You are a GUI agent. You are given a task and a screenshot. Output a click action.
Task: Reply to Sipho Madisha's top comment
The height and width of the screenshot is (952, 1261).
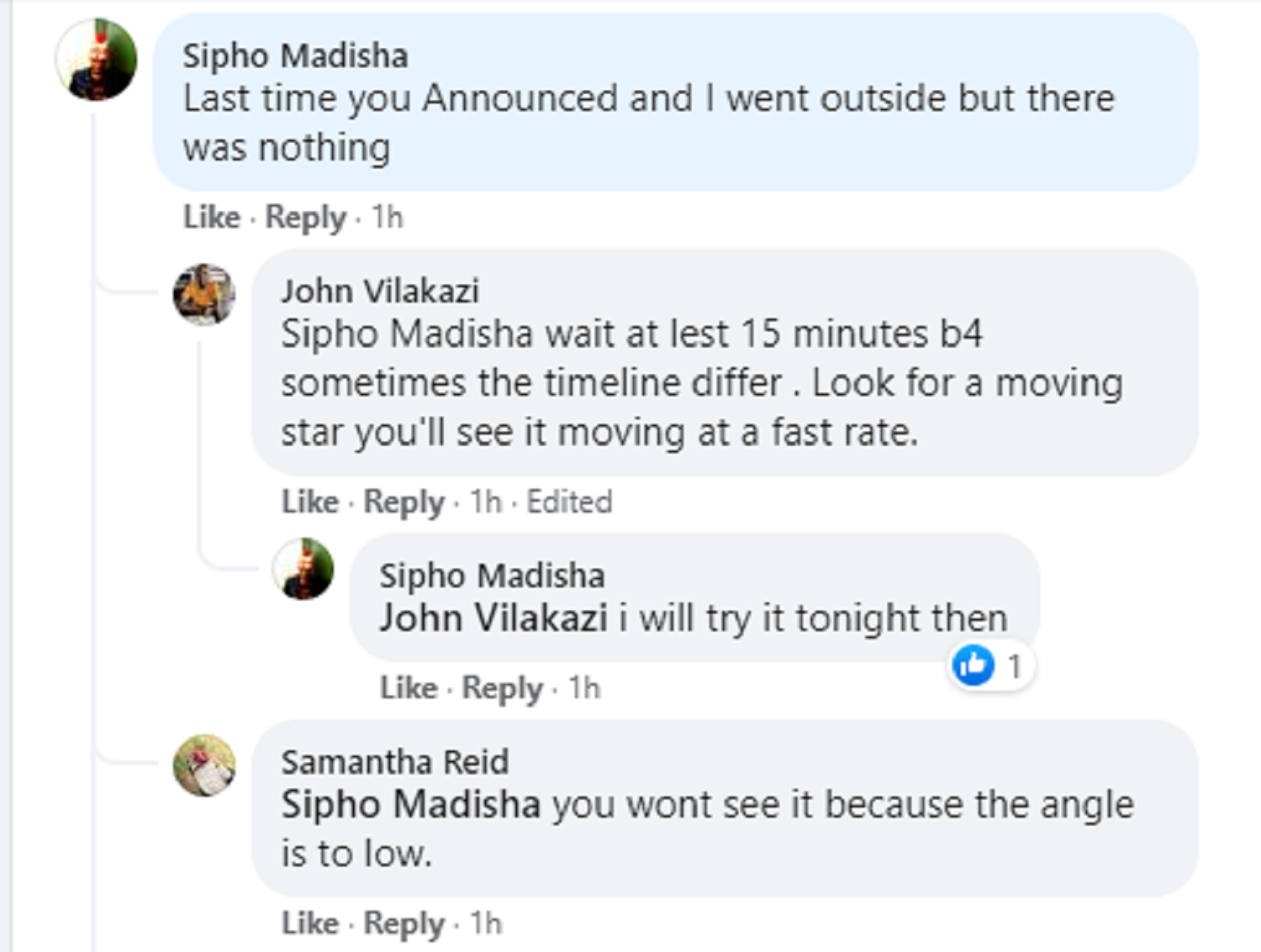click(305, 217)
